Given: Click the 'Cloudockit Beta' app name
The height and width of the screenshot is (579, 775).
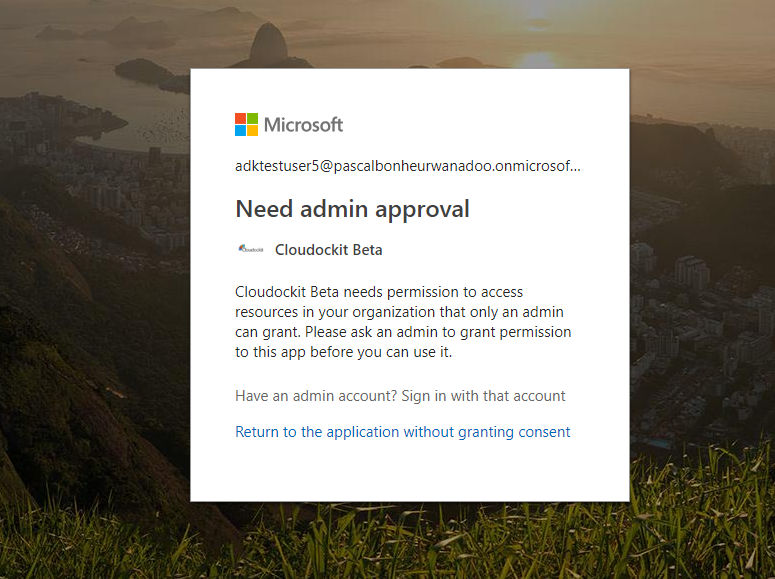Looking at the screenshot, I should coord(329,250).
